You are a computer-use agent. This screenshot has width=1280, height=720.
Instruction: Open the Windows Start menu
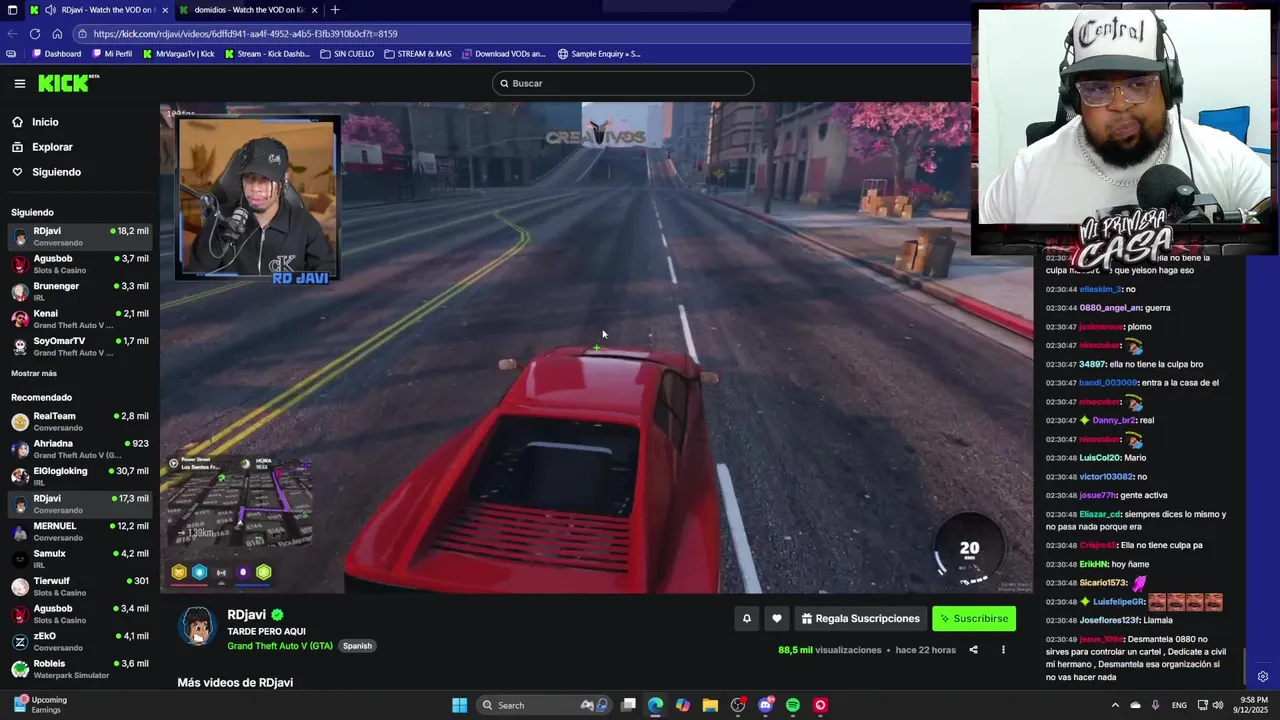pyautogui.click(x=459, y=705)
